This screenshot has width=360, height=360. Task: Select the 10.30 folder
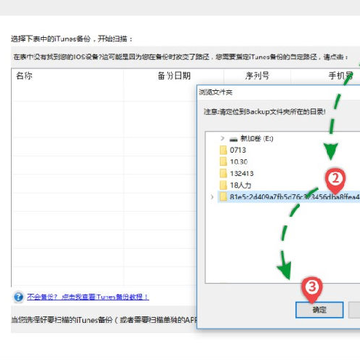(238, 162)
